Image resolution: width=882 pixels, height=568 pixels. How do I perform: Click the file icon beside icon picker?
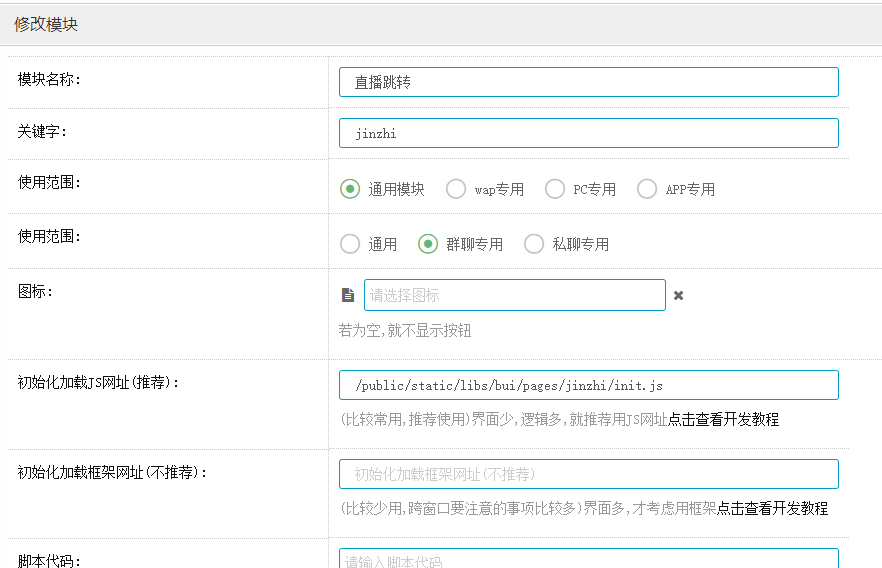348,295
